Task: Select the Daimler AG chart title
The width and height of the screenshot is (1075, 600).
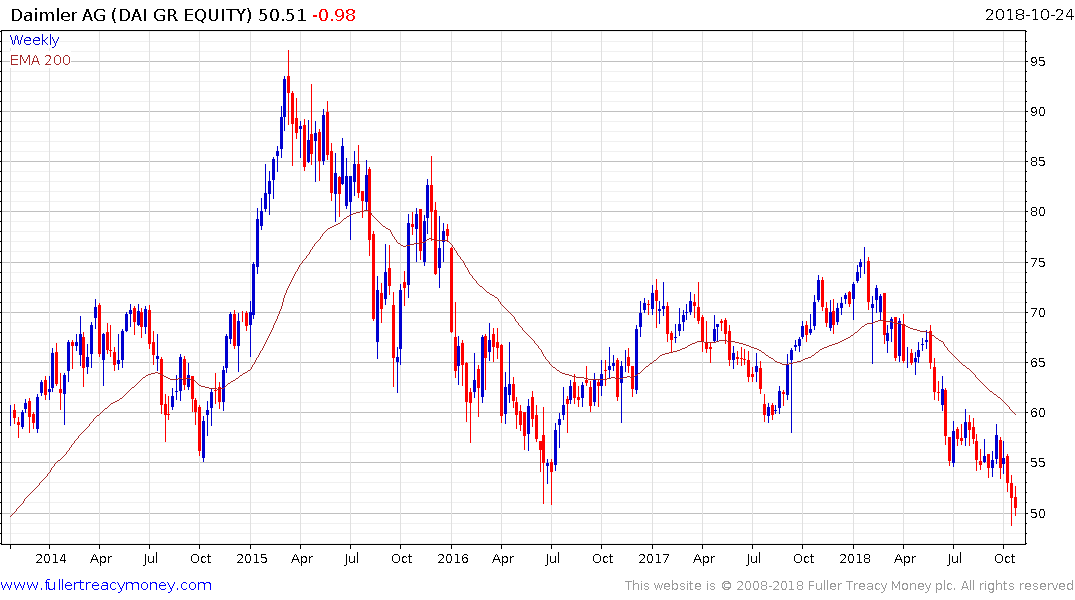Action: (x=132, y=14)
